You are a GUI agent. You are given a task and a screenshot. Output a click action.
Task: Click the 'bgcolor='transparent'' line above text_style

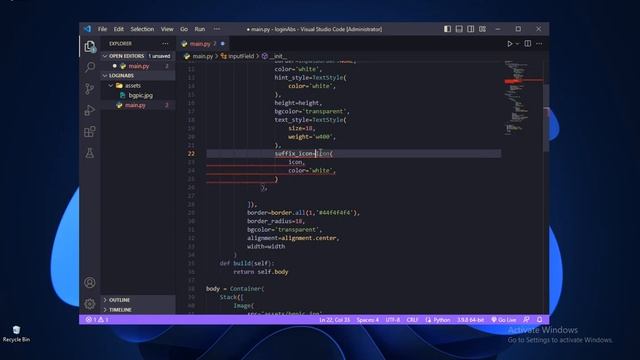pyautogui.click(x=312, y=111)
